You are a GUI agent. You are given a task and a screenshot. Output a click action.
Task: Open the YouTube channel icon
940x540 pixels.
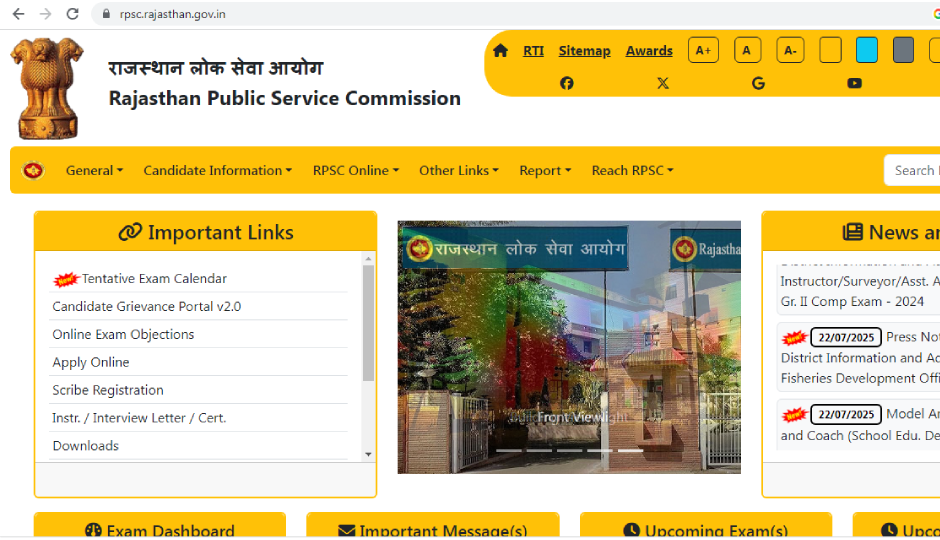pos(854,83)
